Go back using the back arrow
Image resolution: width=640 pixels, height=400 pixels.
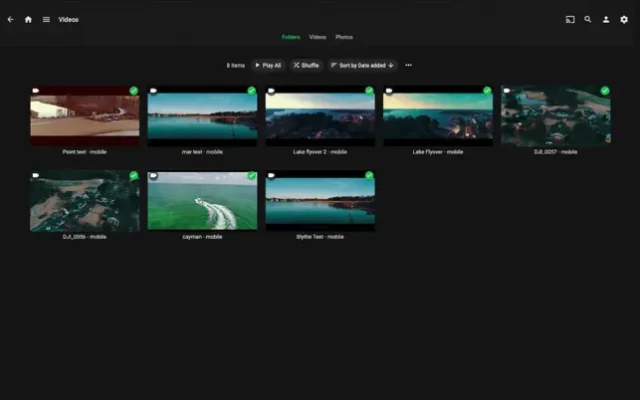point(11,19)
